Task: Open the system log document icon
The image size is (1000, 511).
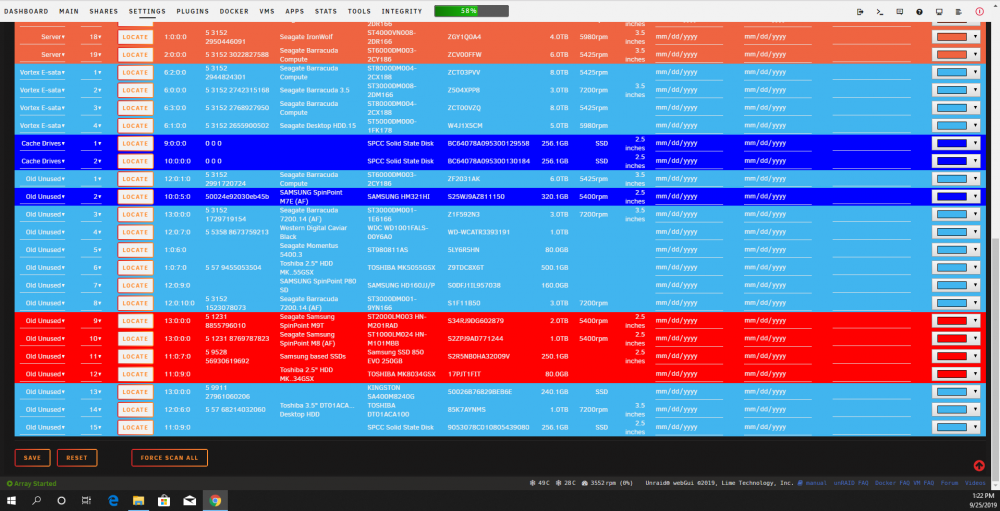Action: pyautogui.click(x=959, y=11)
